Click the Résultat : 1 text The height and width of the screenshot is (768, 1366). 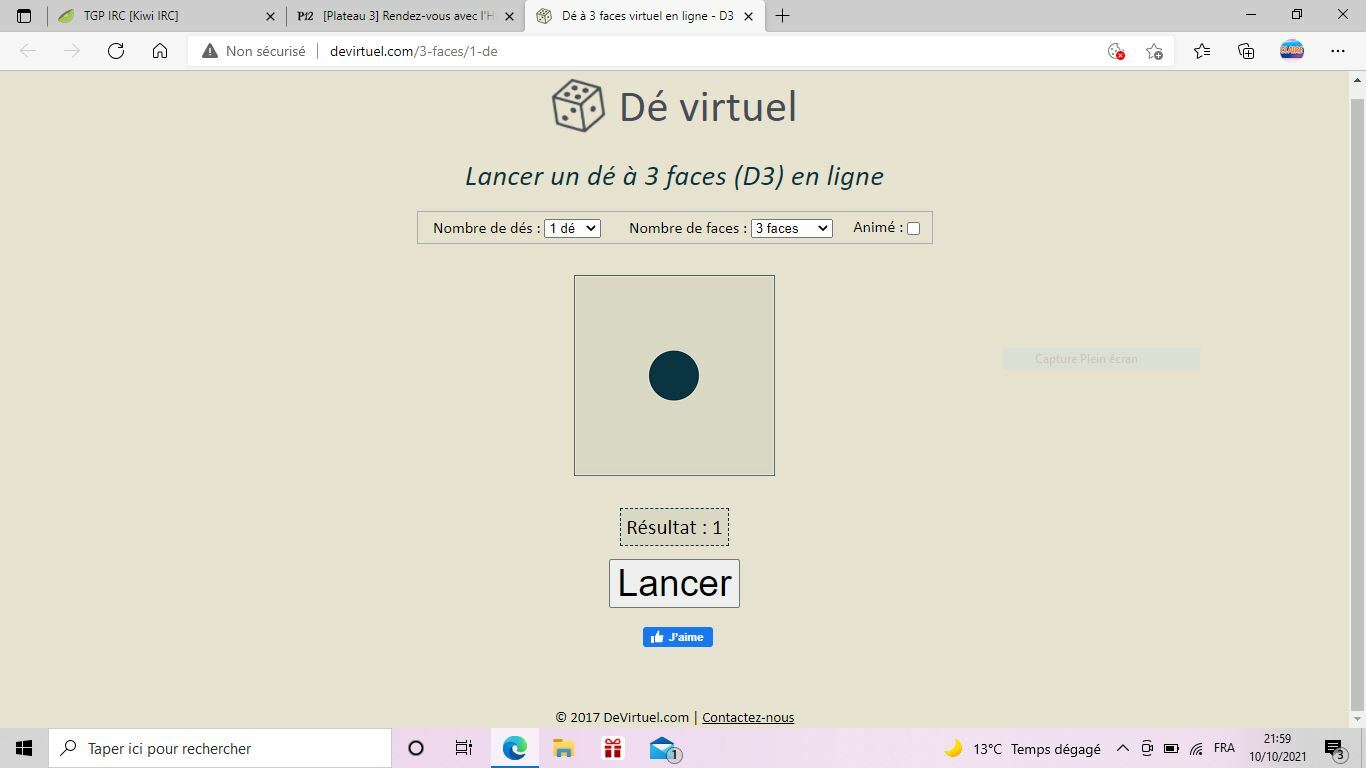point(674,527)
